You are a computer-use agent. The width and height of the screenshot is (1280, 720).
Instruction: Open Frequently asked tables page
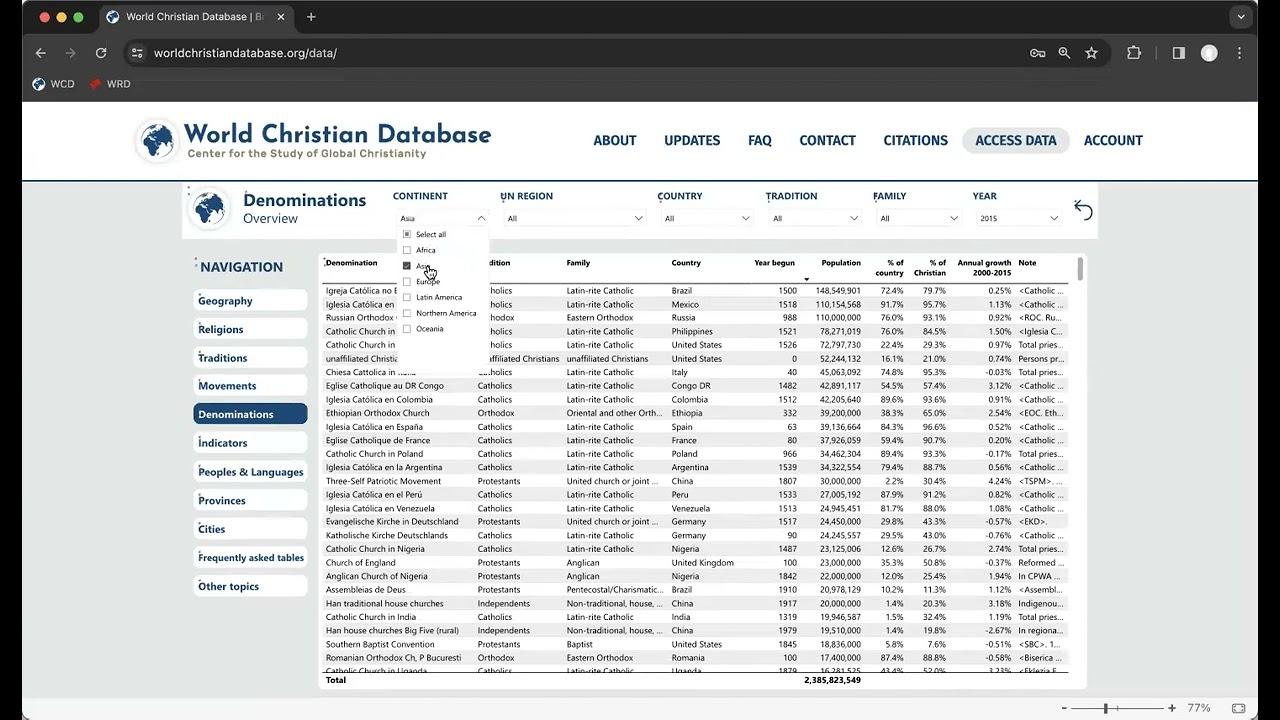[x=250, y=558]
